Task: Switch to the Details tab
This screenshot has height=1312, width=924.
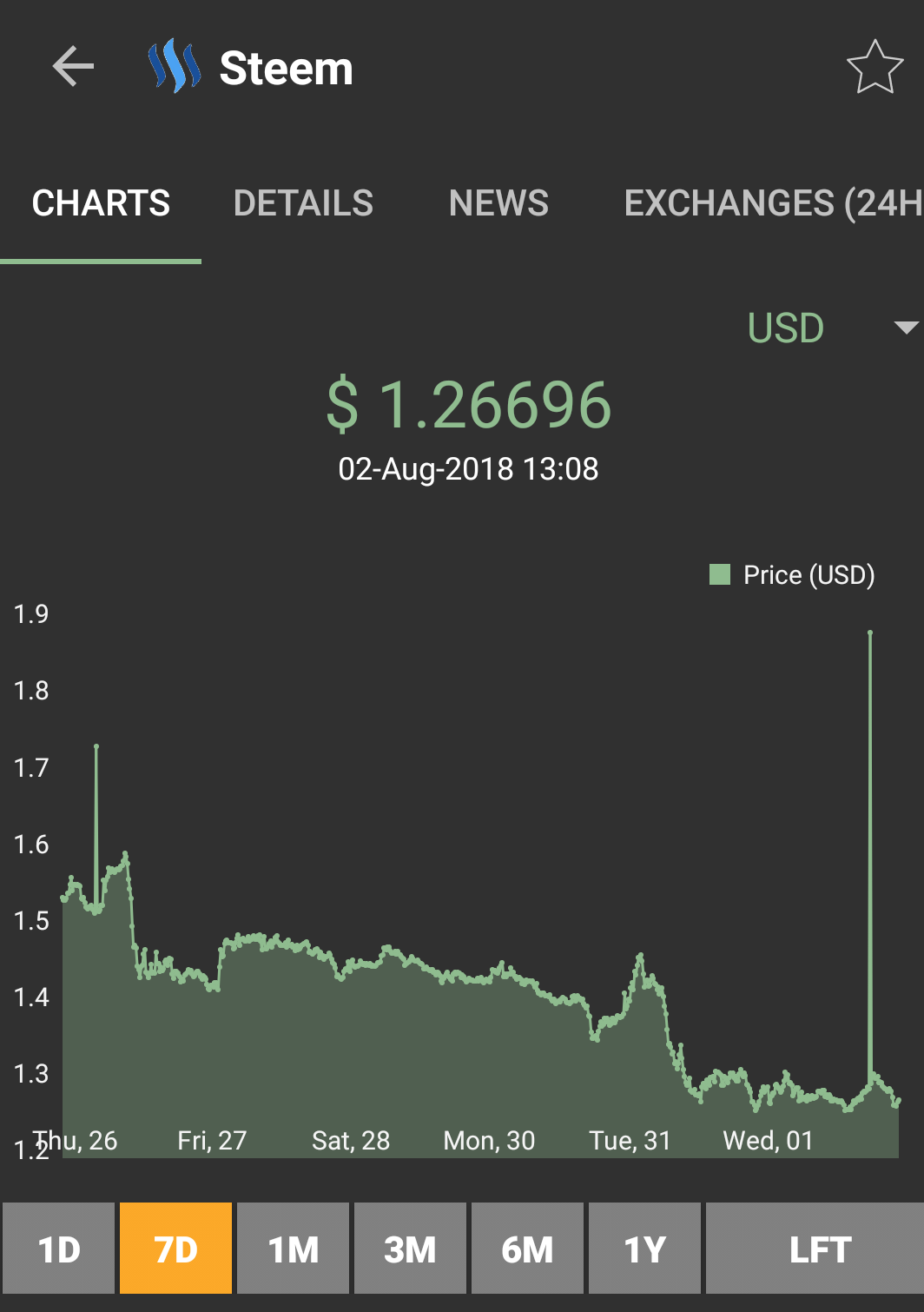Action: pos(303,203)
